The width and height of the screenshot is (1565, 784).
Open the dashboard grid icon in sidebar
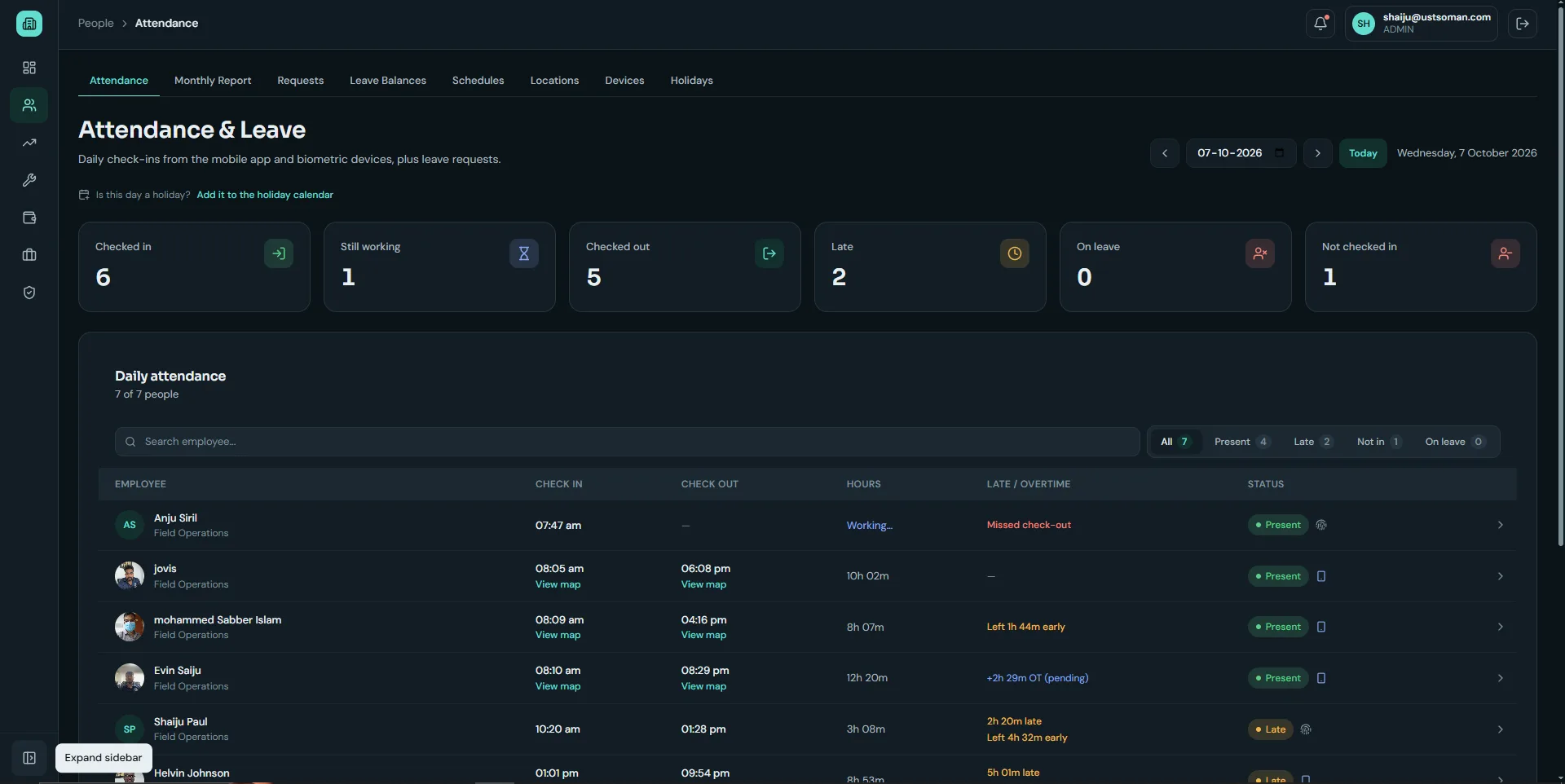(29, 68)
